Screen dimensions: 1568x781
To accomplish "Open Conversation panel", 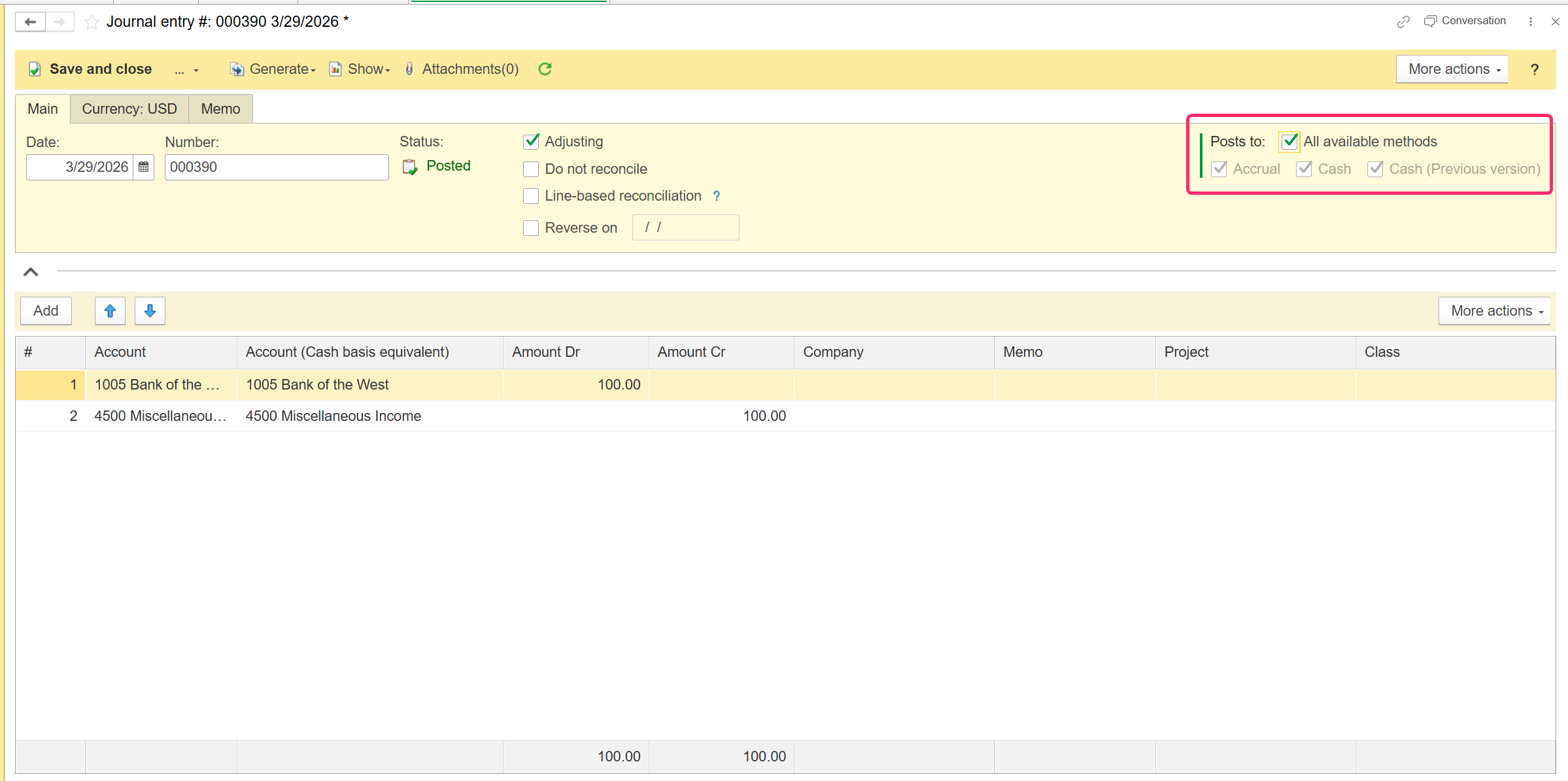I will click(1465, 21).
